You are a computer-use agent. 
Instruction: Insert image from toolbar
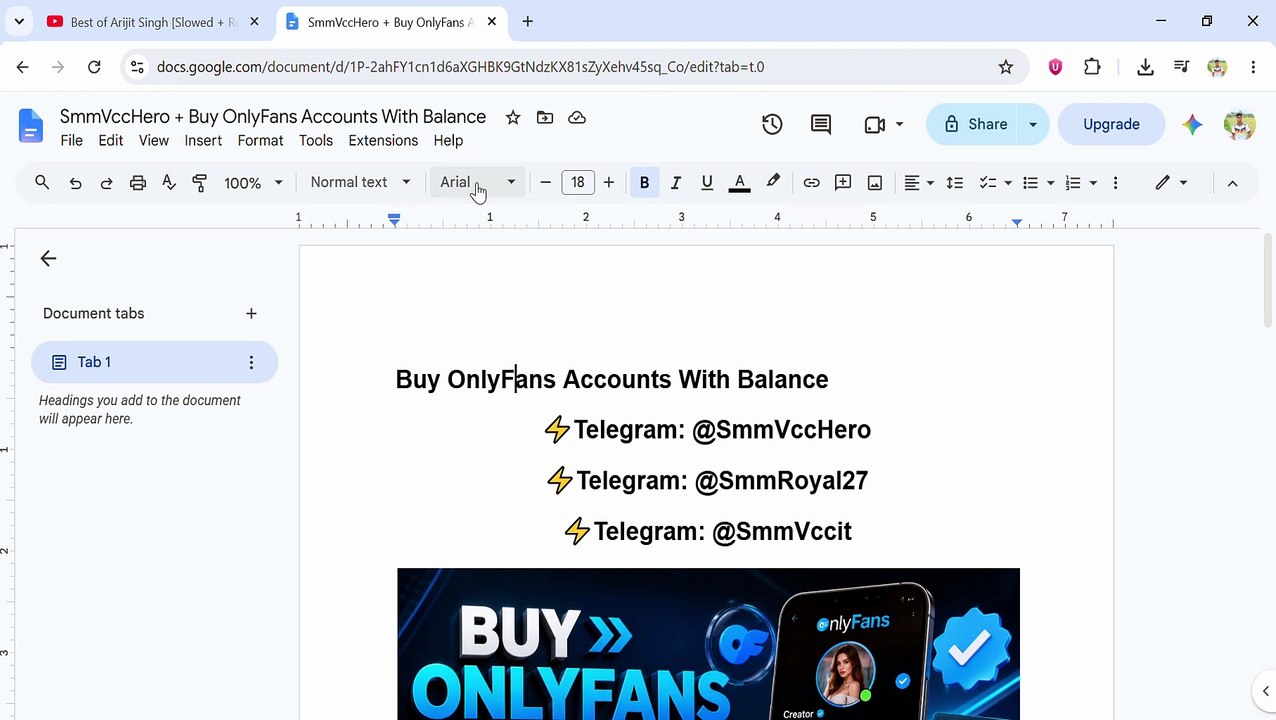[x=875, y=182]
